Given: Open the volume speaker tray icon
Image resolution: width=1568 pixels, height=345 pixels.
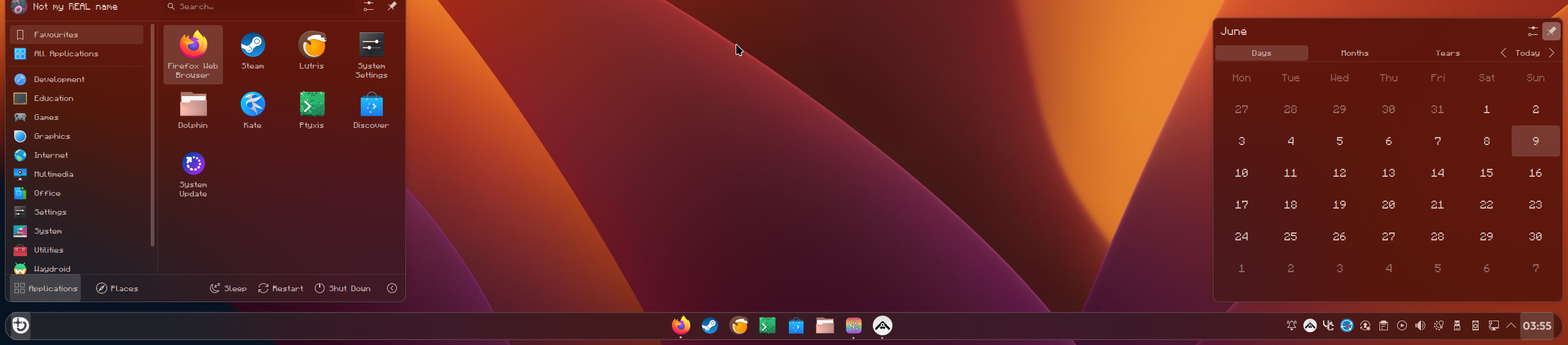Looking at the screenshot, I should [x=1420, y=325].
